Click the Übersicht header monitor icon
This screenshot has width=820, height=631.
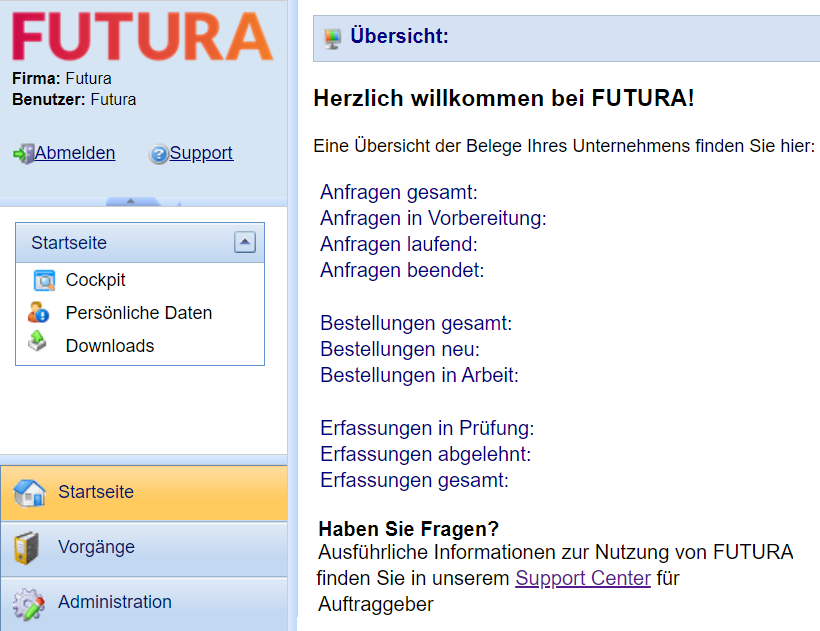(333, 38)
